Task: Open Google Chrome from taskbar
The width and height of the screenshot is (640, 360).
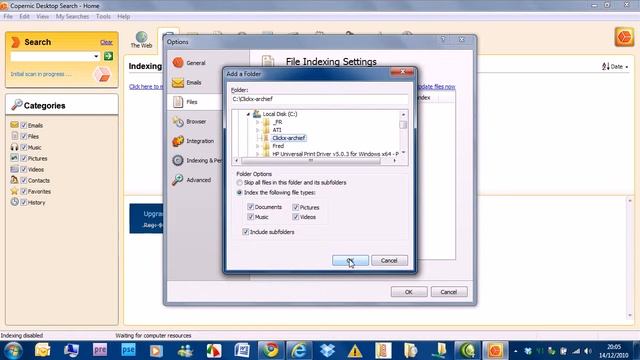Action: [270, 350]
